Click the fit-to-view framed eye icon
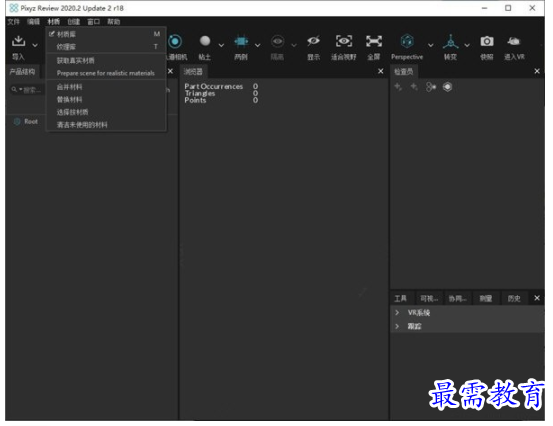The width and height of the screenshot is (553, 426). [344, 41]
